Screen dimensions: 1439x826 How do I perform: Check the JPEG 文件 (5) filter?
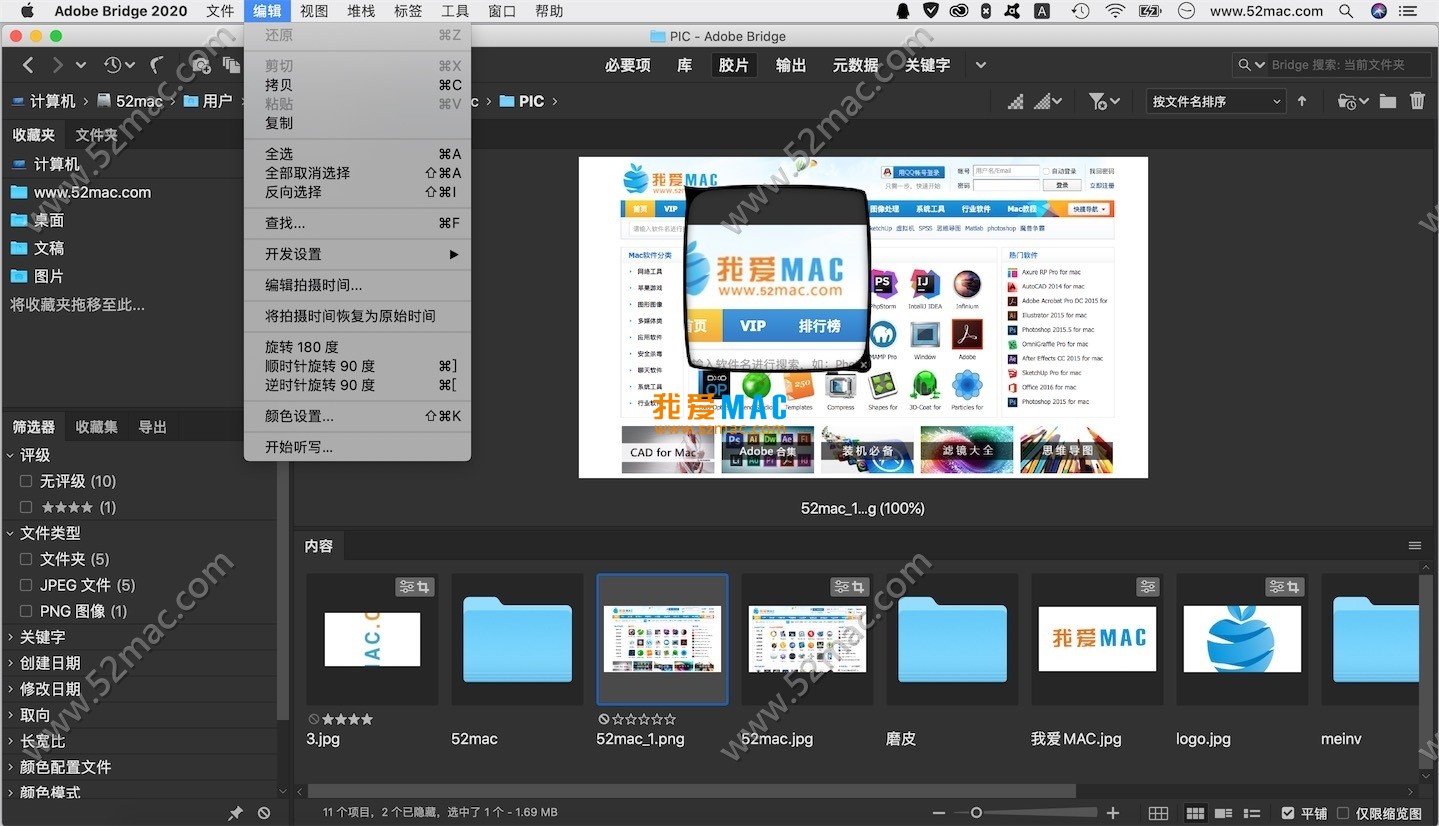tap(26, 585)
